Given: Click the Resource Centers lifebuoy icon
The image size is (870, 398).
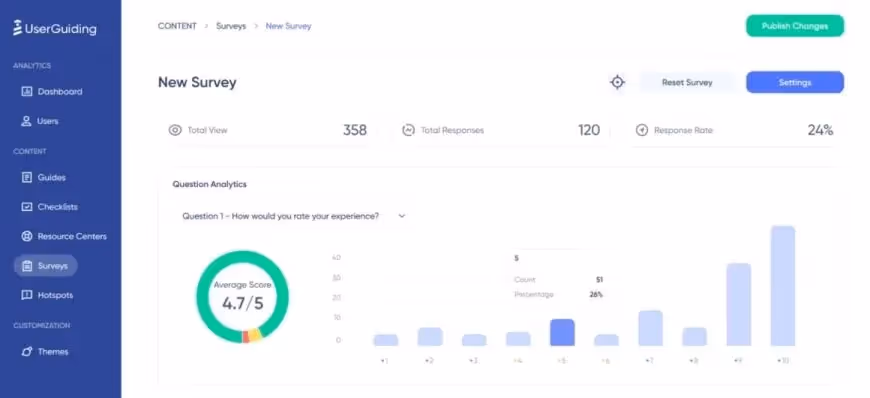Looking at the screenshot, I should [27, 236].
